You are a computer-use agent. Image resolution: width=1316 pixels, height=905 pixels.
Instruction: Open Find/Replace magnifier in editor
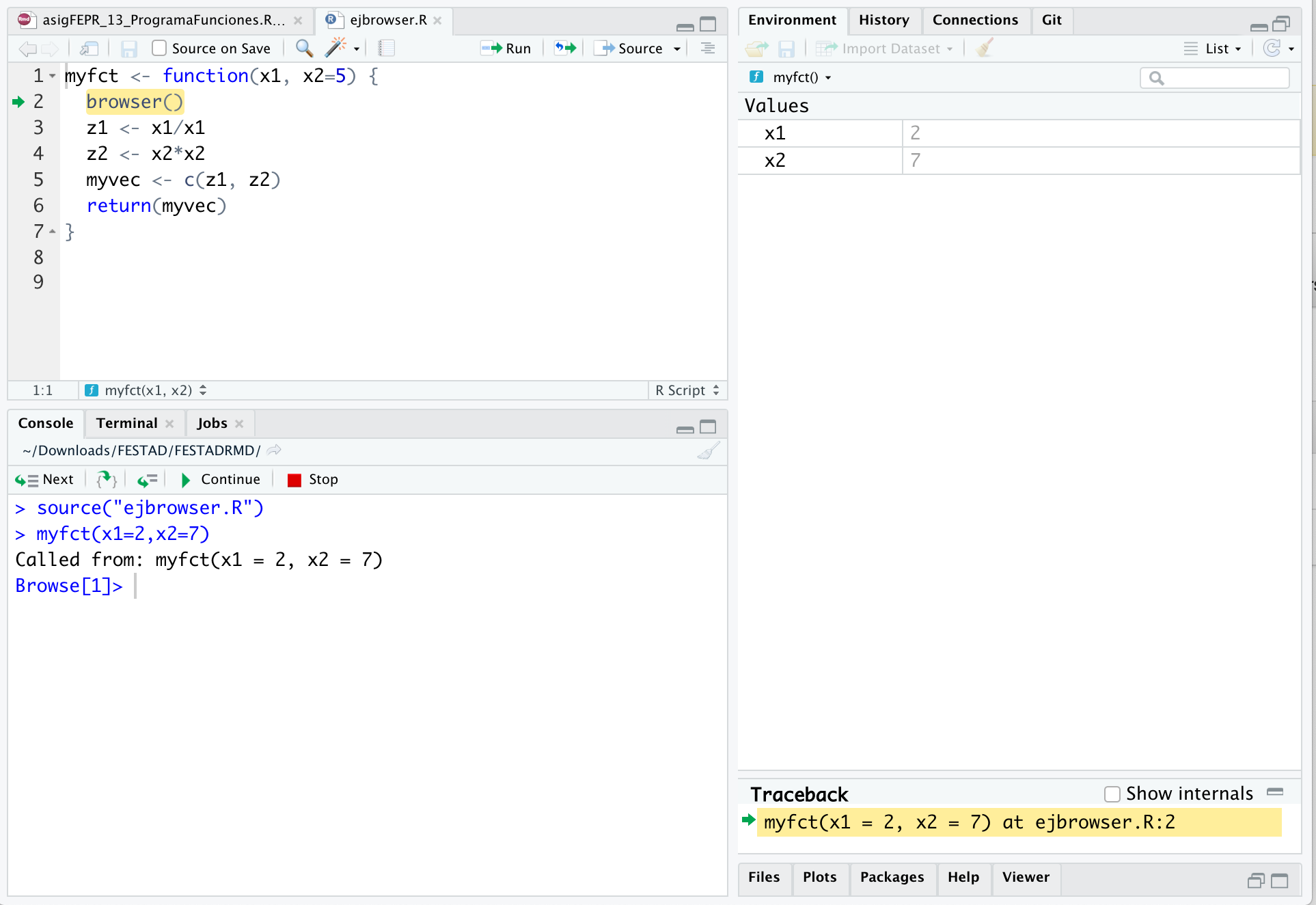pos(305,48)
